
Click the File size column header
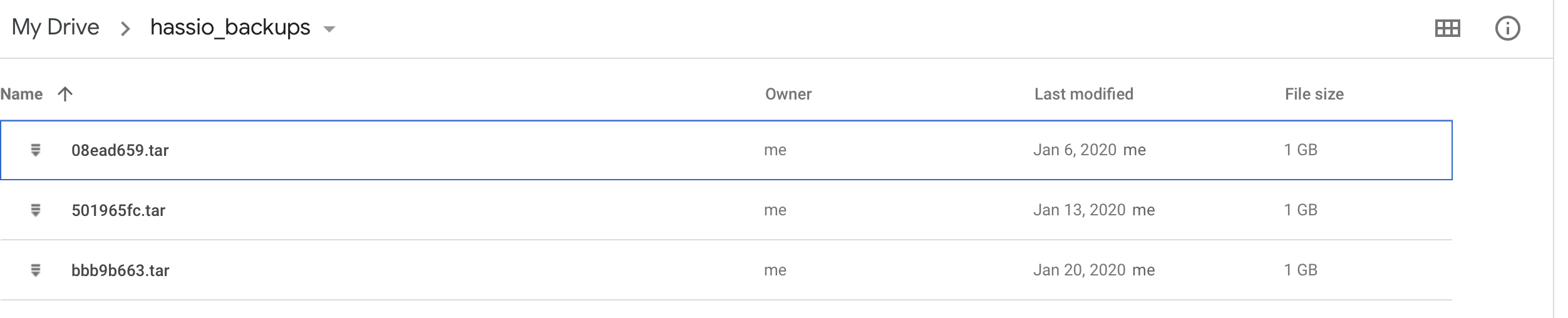1314,94
